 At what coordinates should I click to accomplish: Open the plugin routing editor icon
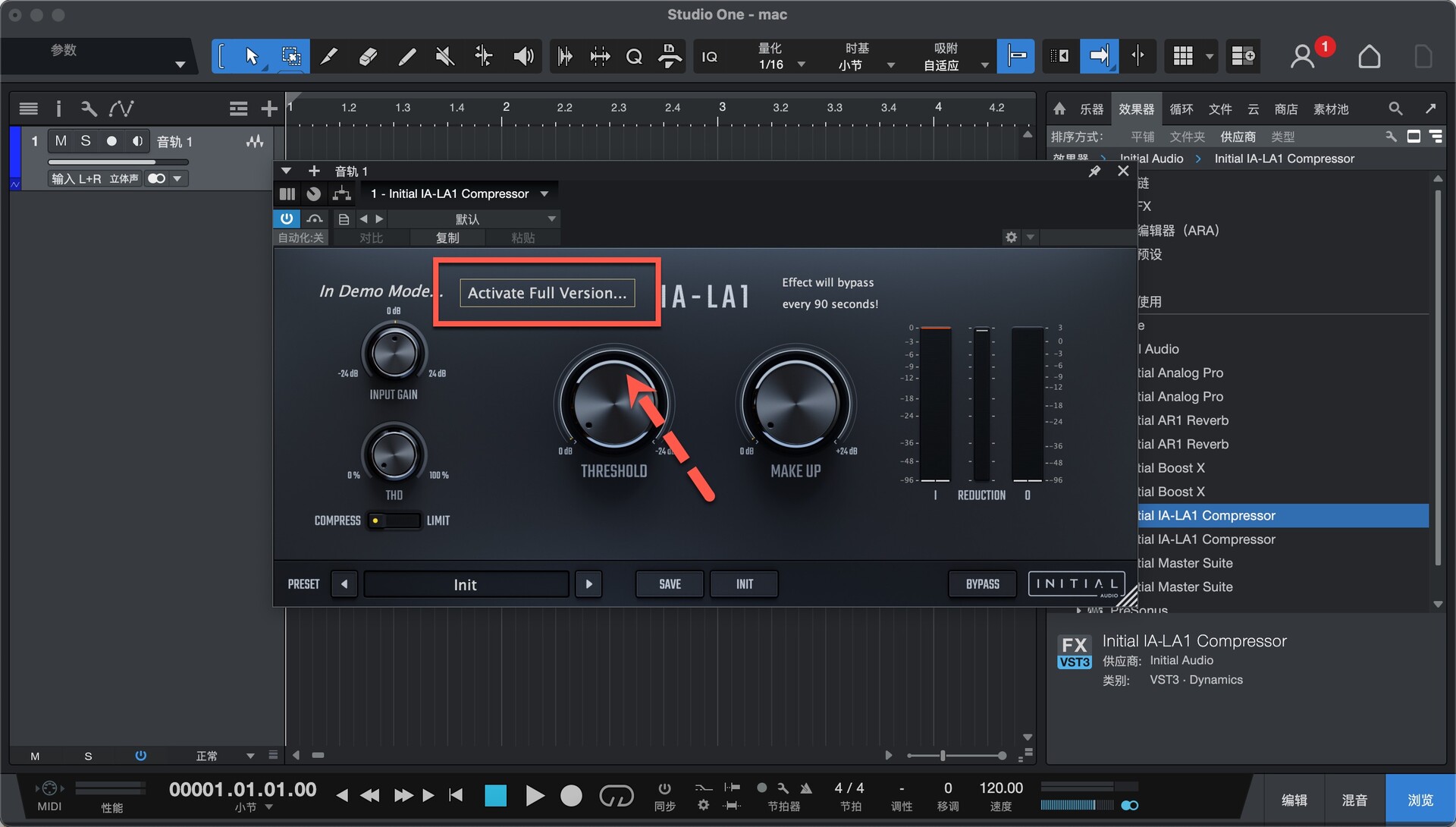342,194
